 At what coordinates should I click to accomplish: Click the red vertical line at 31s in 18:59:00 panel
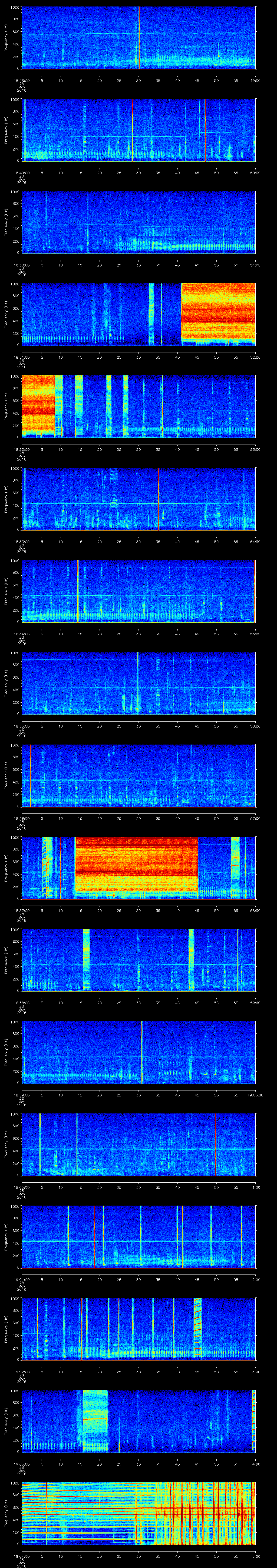[142, 1052]
